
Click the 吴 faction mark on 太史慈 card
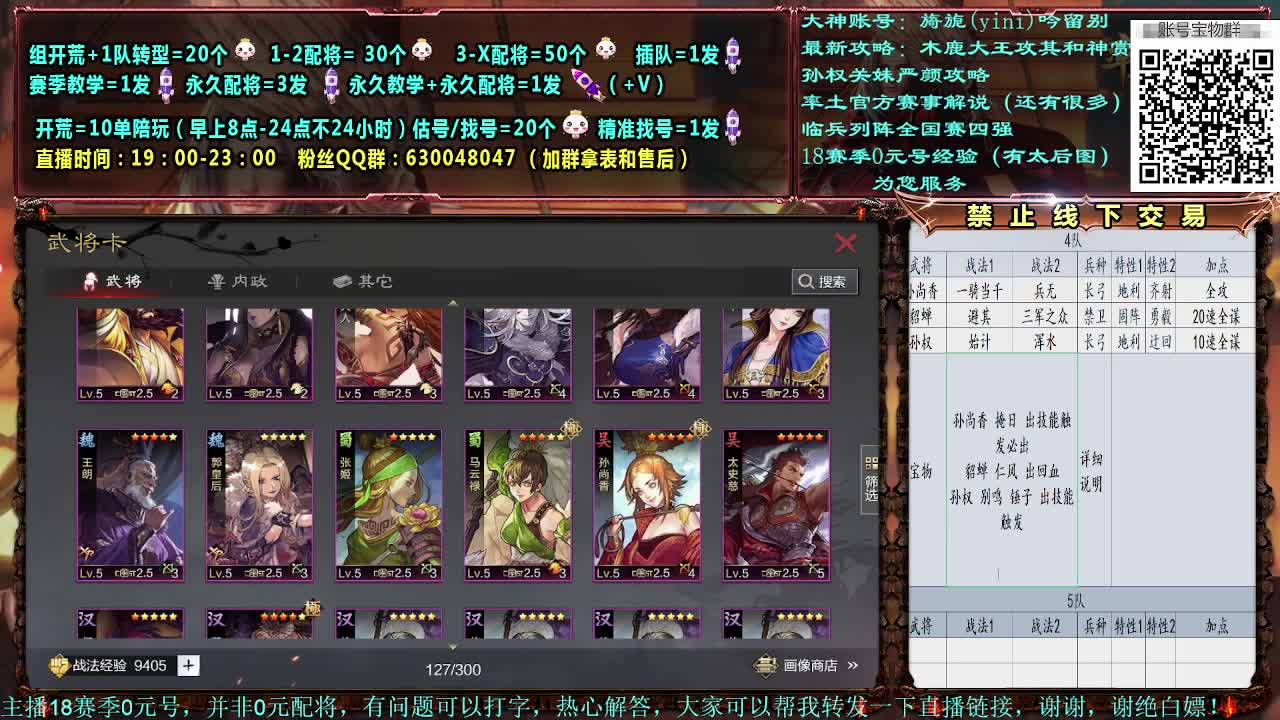[732, 440]
